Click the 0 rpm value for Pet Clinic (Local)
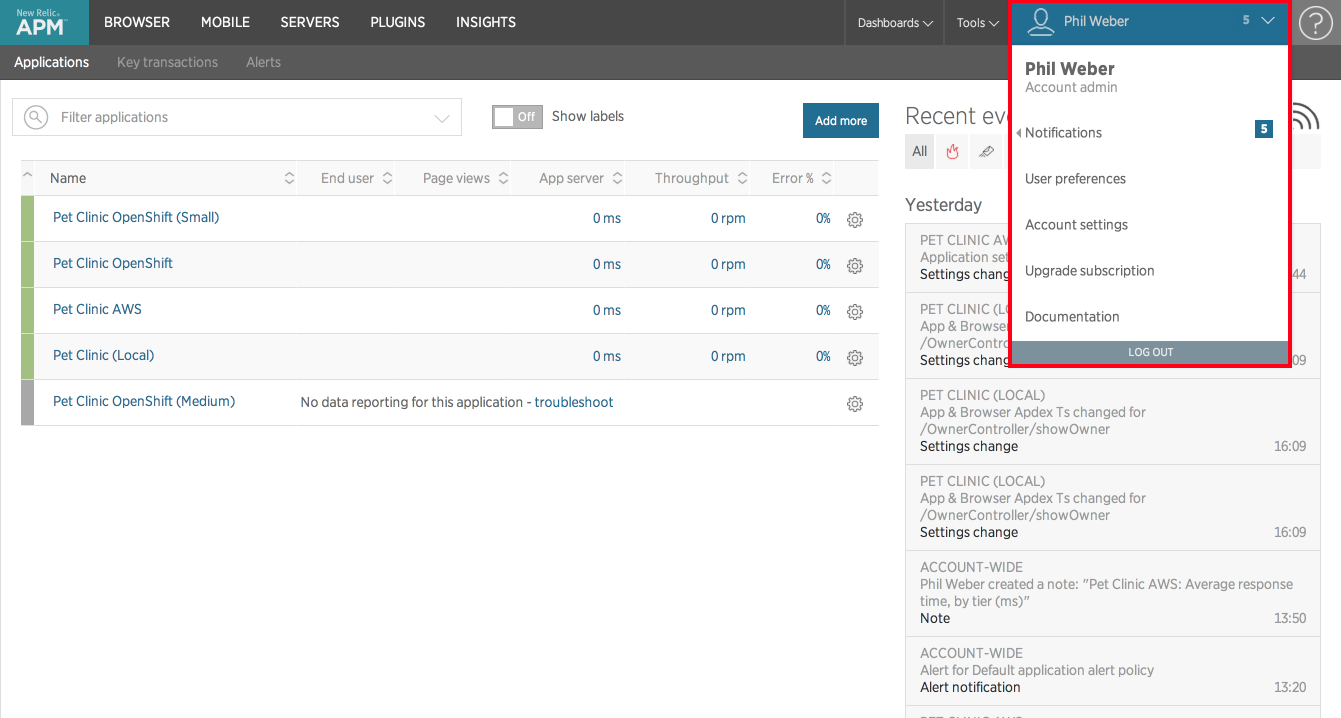The width and height of the screenshot is (1341, 718). [x=728, y=356]
